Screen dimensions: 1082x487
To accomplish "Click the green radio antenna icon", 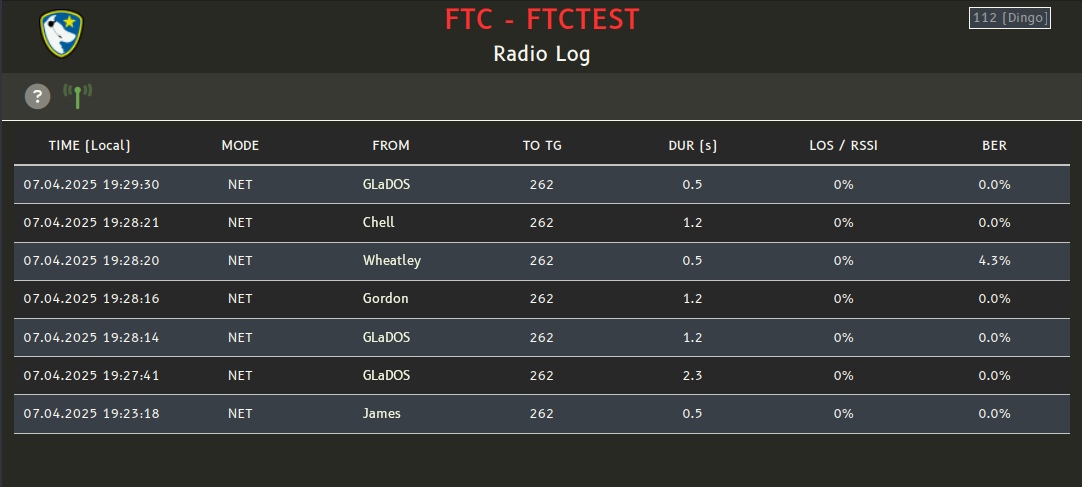I will point(77,96).
